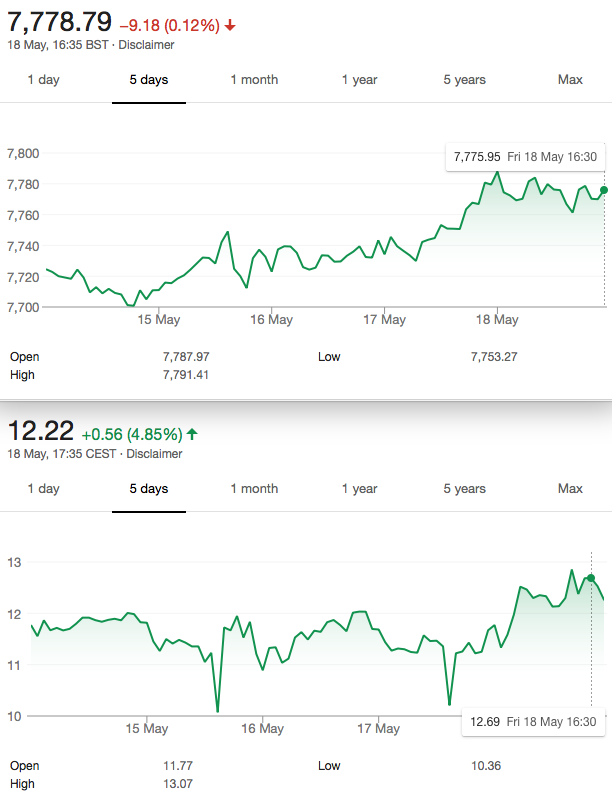Select the 1 day tab in the bottom chart
Screen dimensions: 612x799
(x=43, y=489)
